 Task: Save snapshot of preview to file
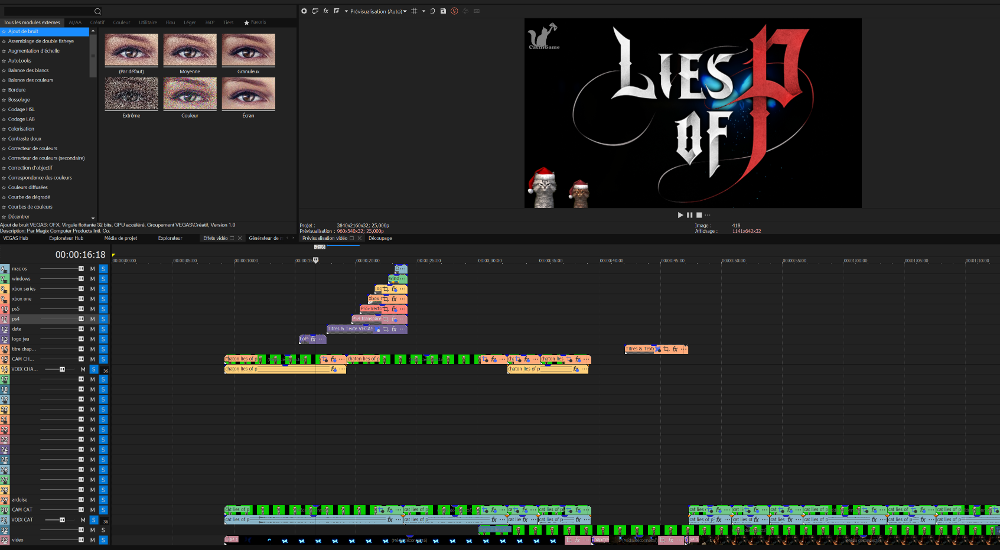point(443,10)
